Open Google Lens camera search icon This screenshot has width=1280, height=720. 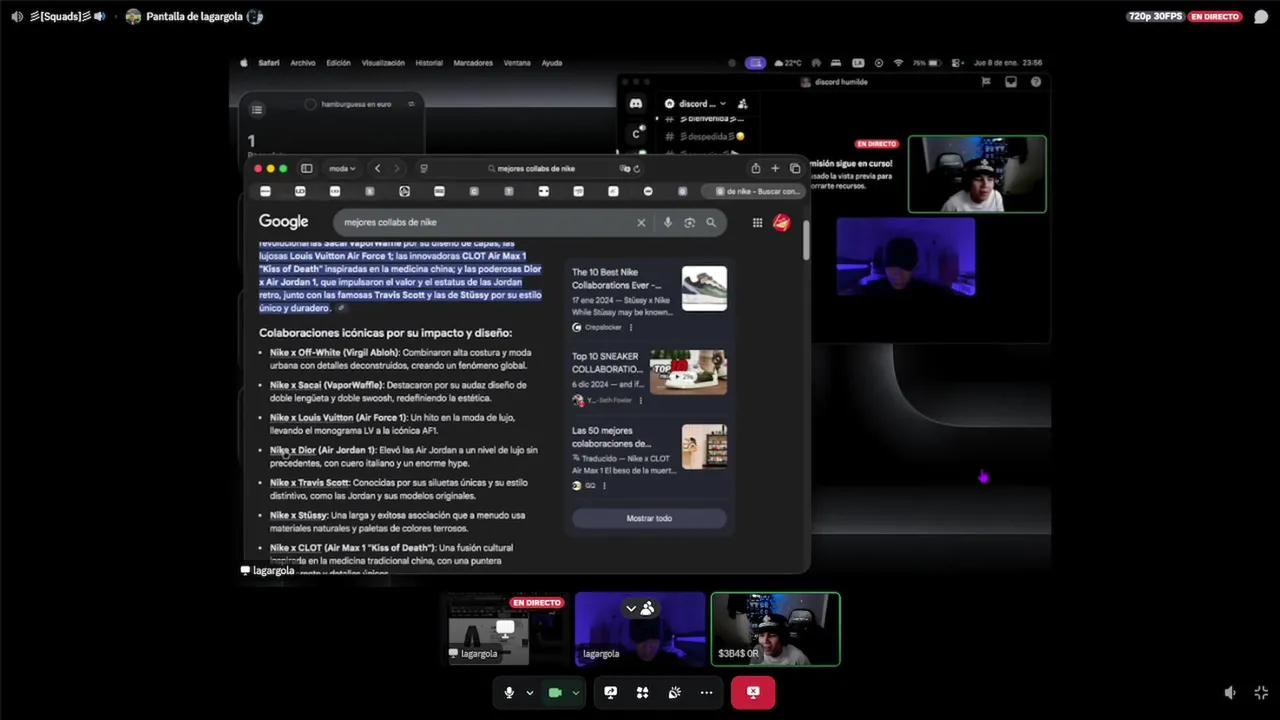point(689,222)
